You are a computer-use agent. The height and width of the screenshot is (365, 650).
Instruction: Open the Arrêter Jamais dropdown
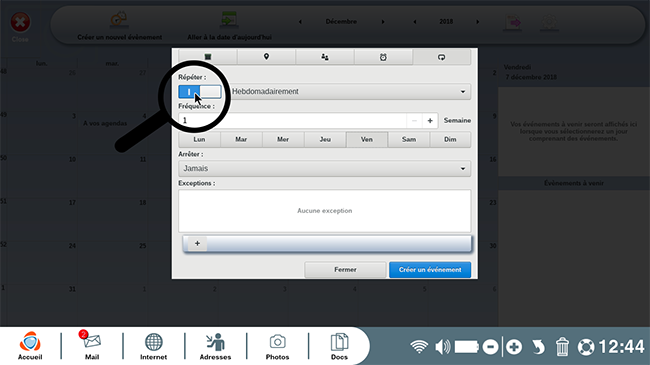[x=325, y=168]
